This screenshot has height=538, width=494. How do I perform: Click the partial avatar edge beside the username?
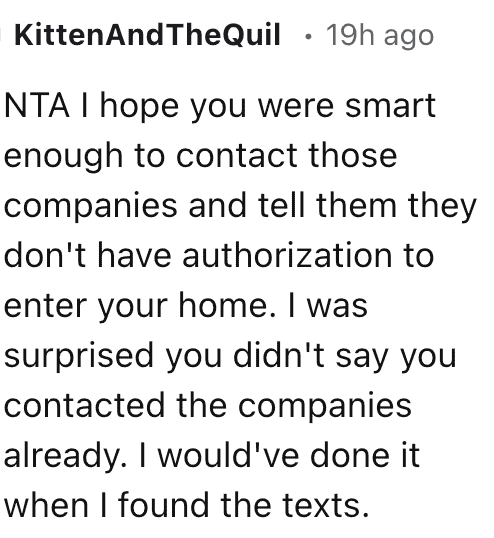(1, 35)
